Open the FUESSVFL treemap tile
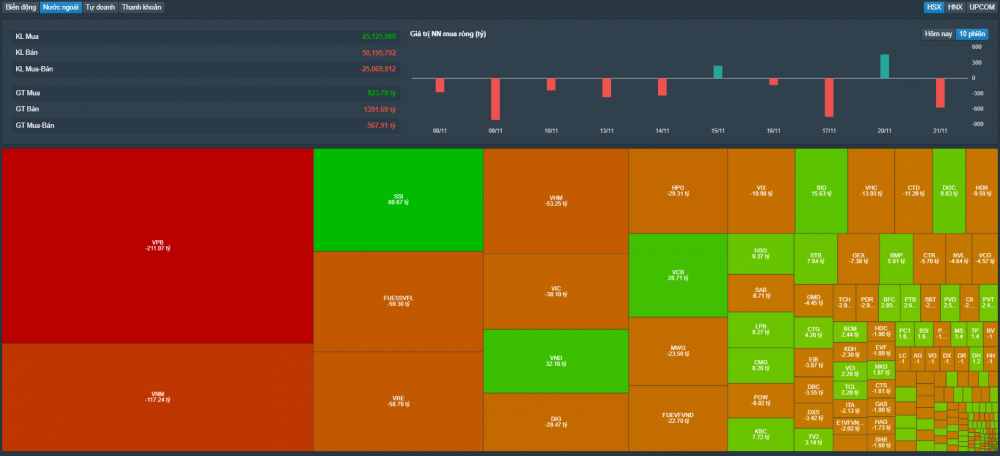The image size is (1000, 456). (x=399, y=301)
